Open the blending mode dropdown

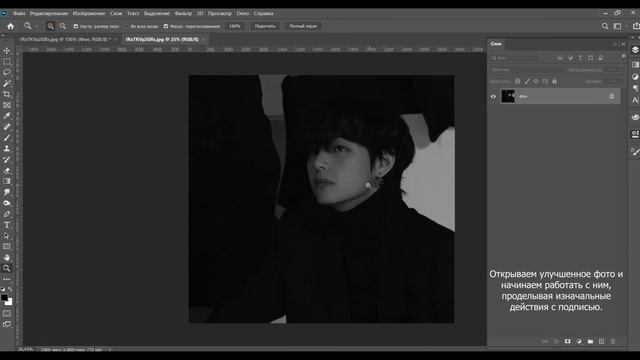pyautogui.click(x=527, y=70)
